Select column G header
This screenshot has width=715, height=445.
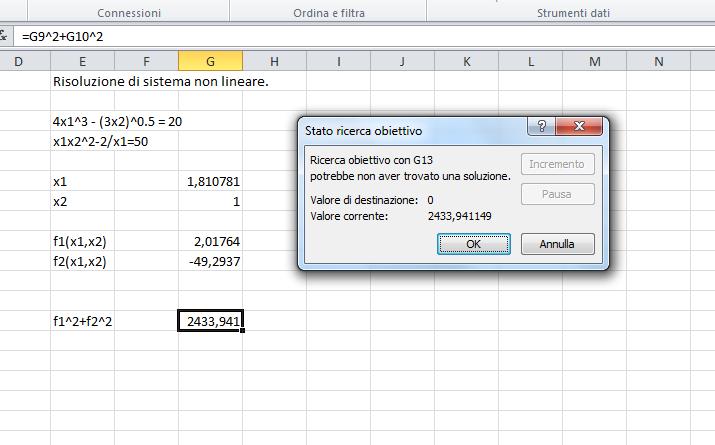[210, 62]
